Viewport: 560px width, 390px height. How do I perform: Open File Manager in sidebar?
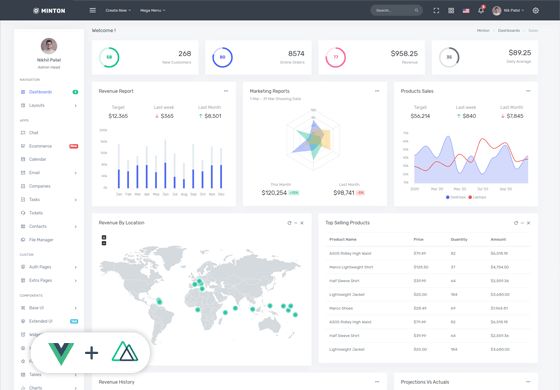pos(49,240)
